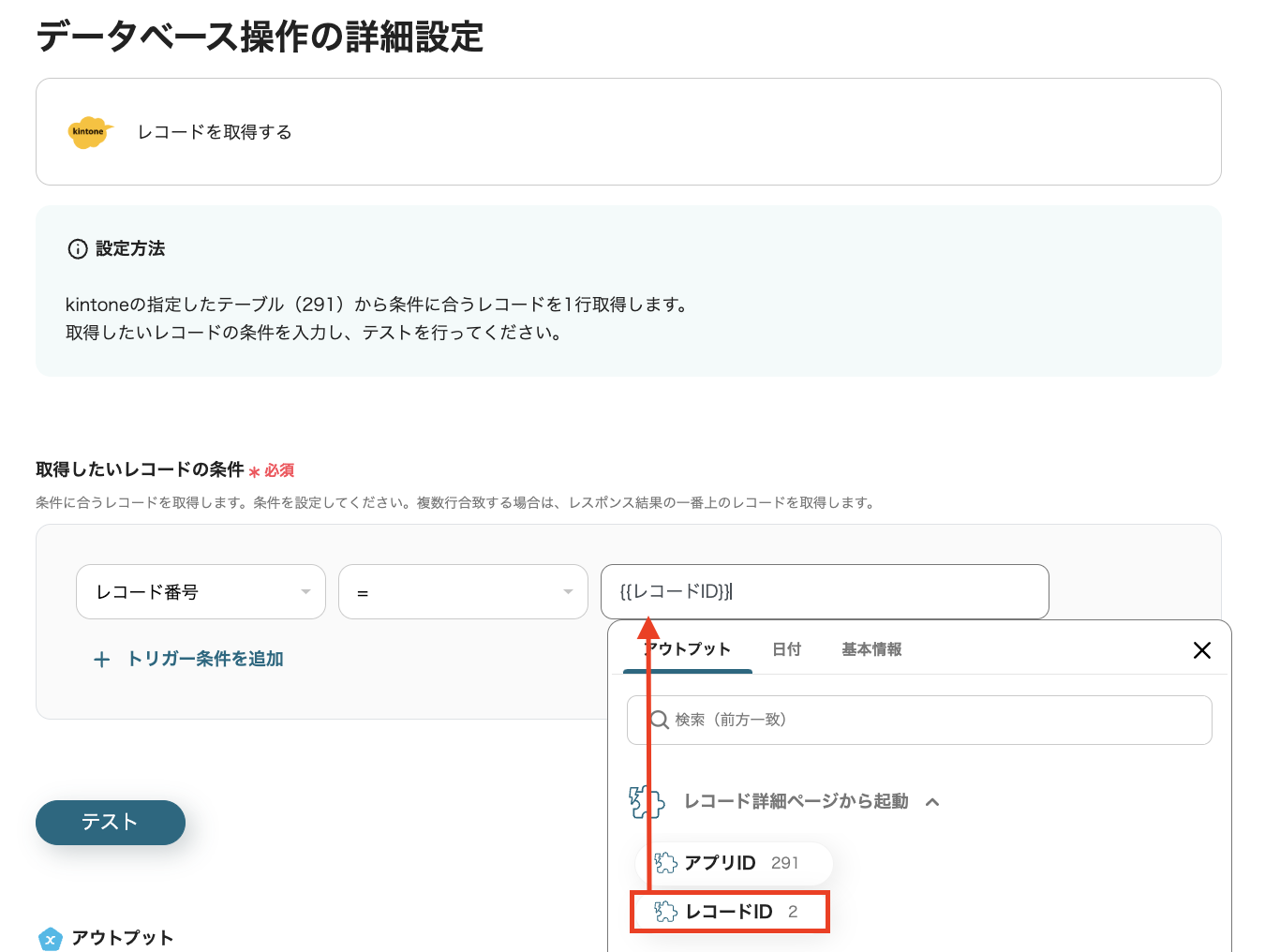Click the データベース操作の詳細設定 page title
This screenshot has width=1265, height=952.
pos(260,37)
